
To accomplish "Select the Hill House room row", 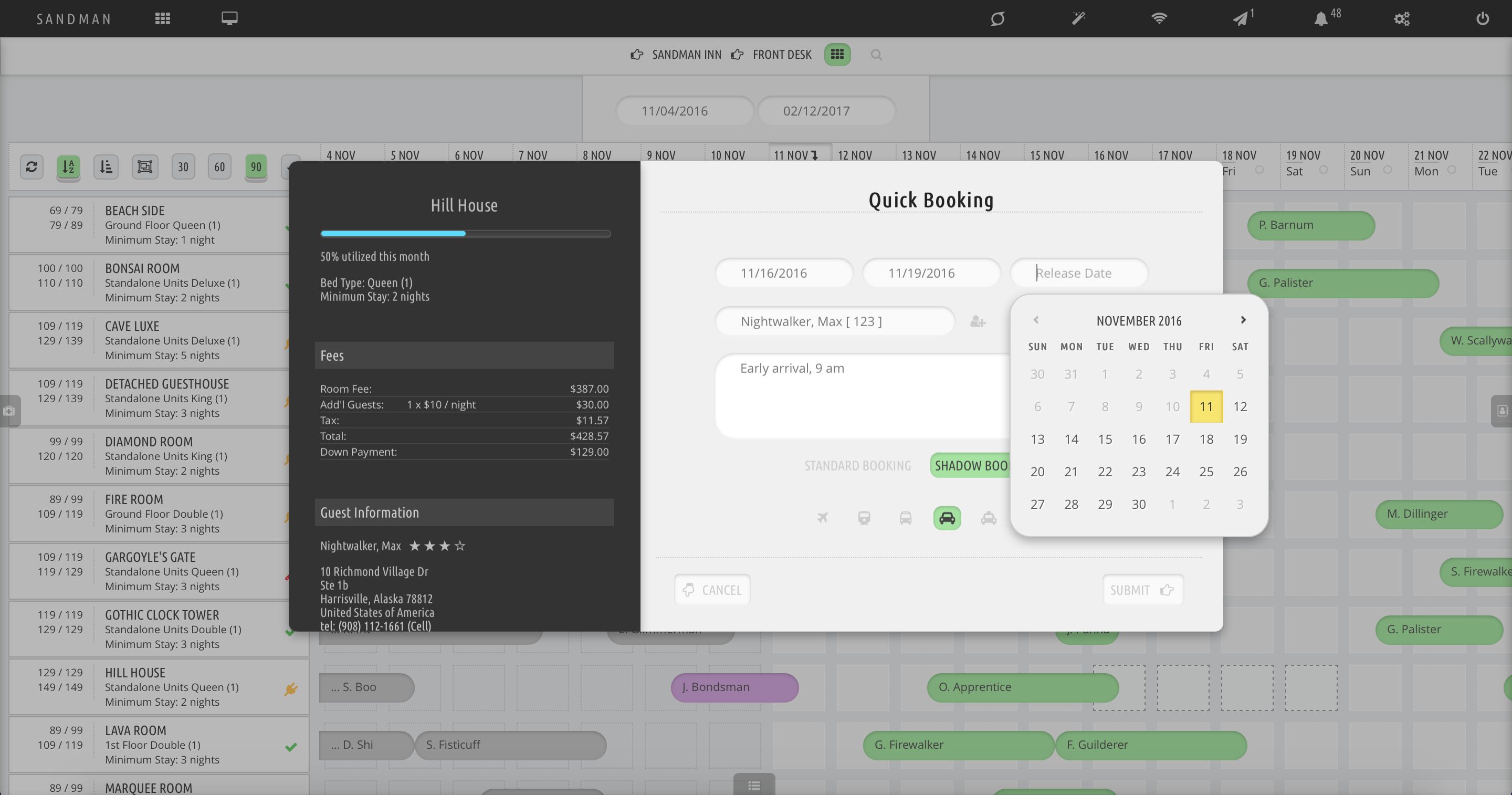I will (159, 687).
